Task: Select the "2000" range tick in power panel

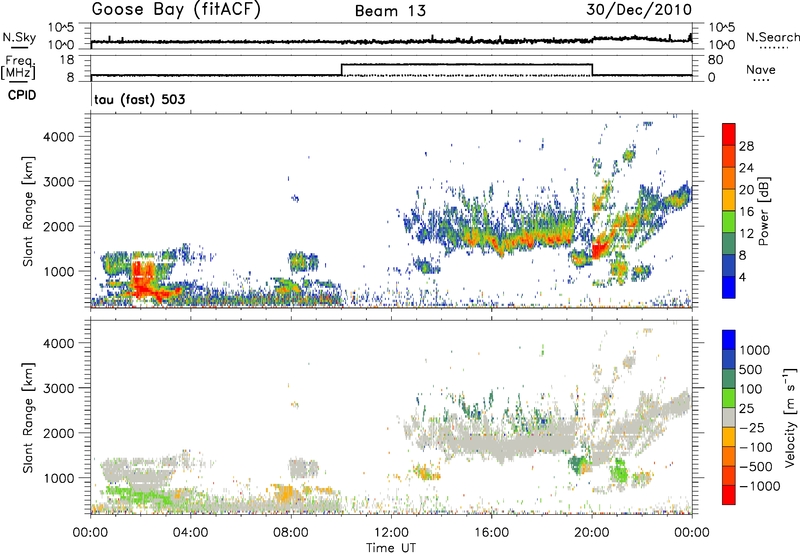Action: pos(59,226)
